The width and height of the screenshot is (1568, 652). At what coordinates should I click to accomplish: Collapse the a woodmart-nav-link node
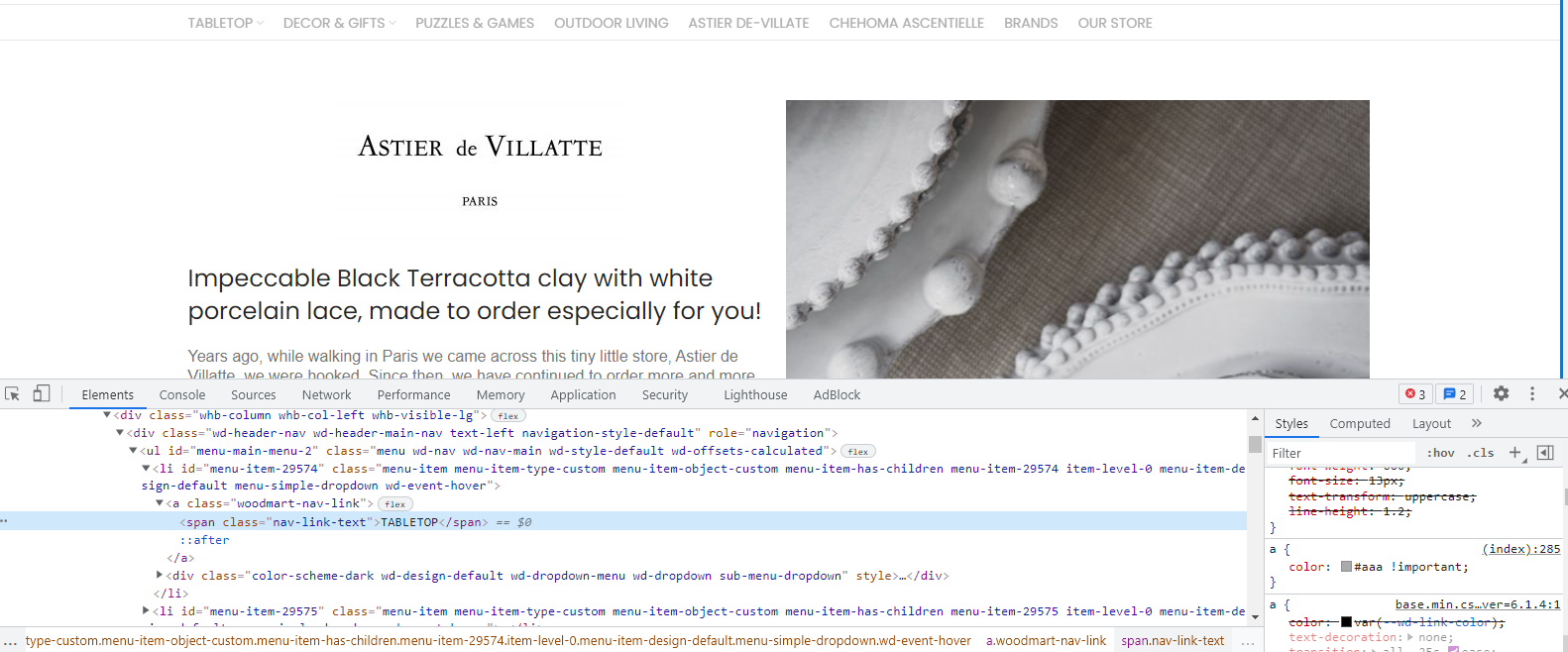(160, 503)
